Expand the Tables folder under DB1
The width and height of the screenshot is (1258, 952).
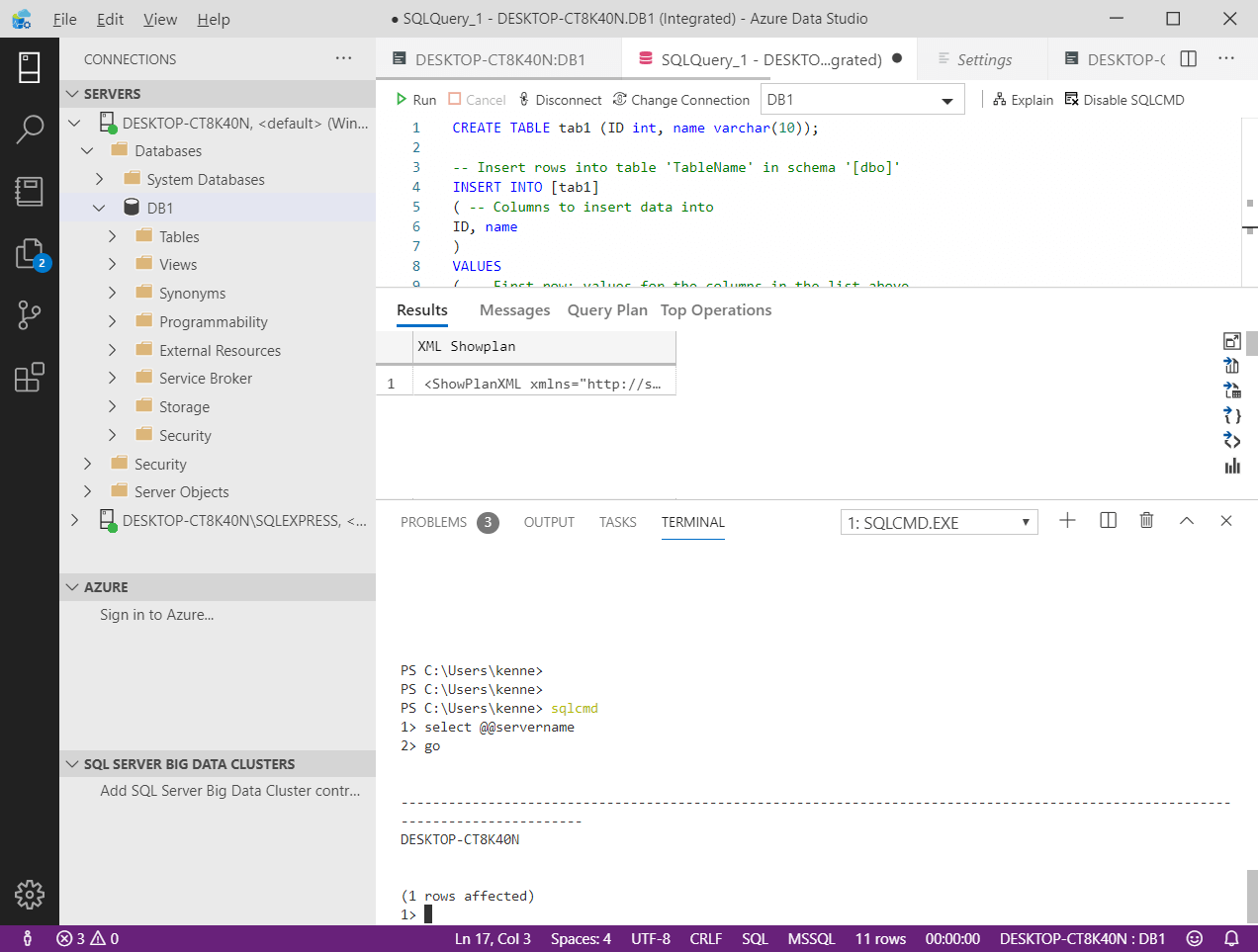point(112,237)
